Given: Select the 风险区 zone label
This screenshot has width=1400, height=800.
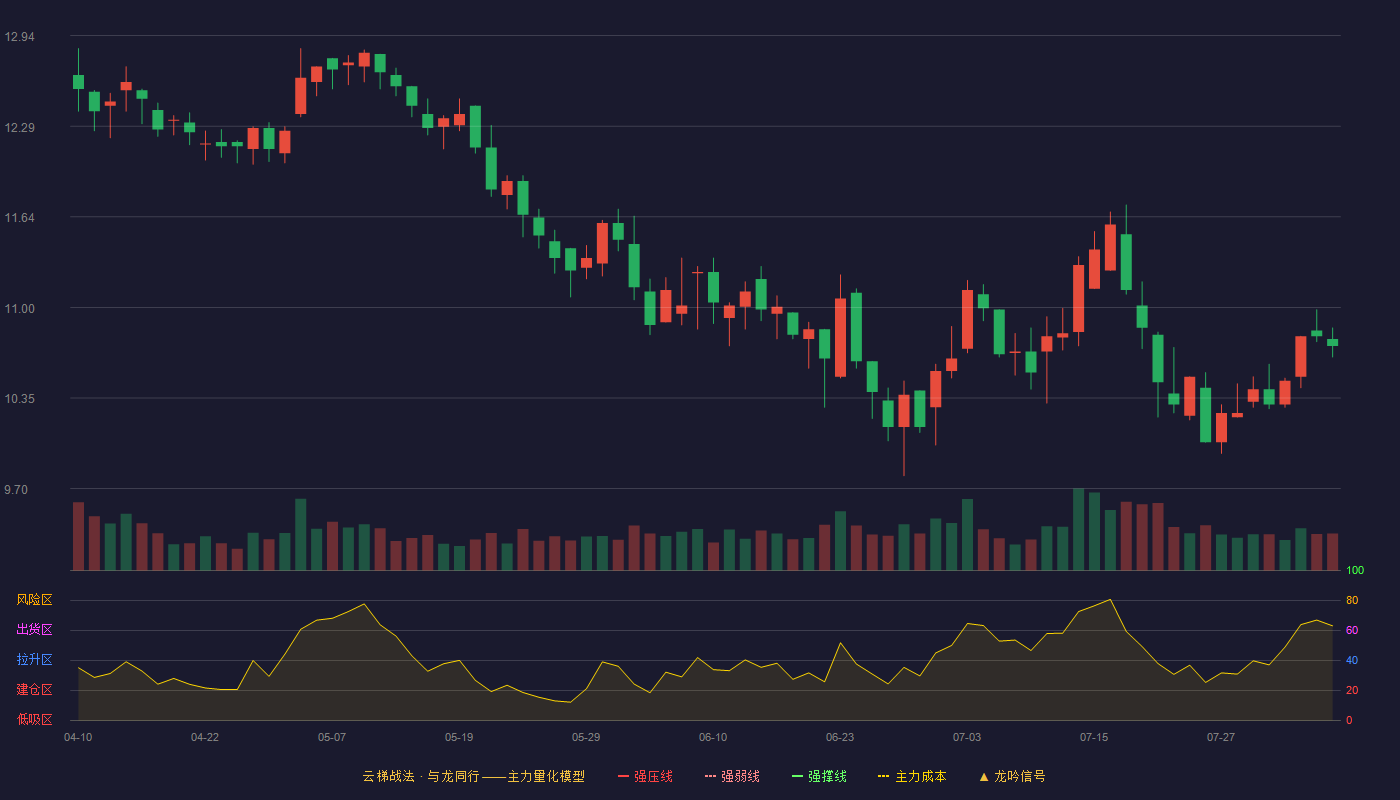Looking at the screenshot, I should click(x=35, y=600).
